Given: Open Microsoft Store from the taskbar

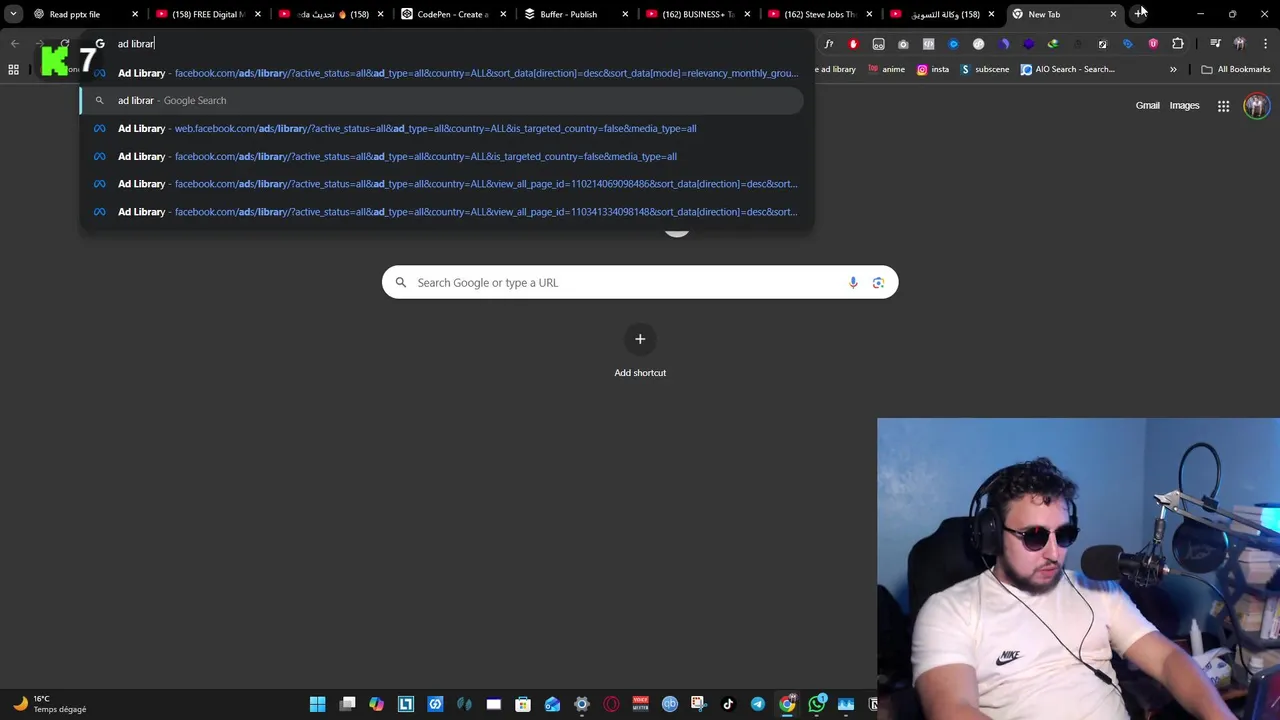Looking at the screenshot, I should click(523, 704).
